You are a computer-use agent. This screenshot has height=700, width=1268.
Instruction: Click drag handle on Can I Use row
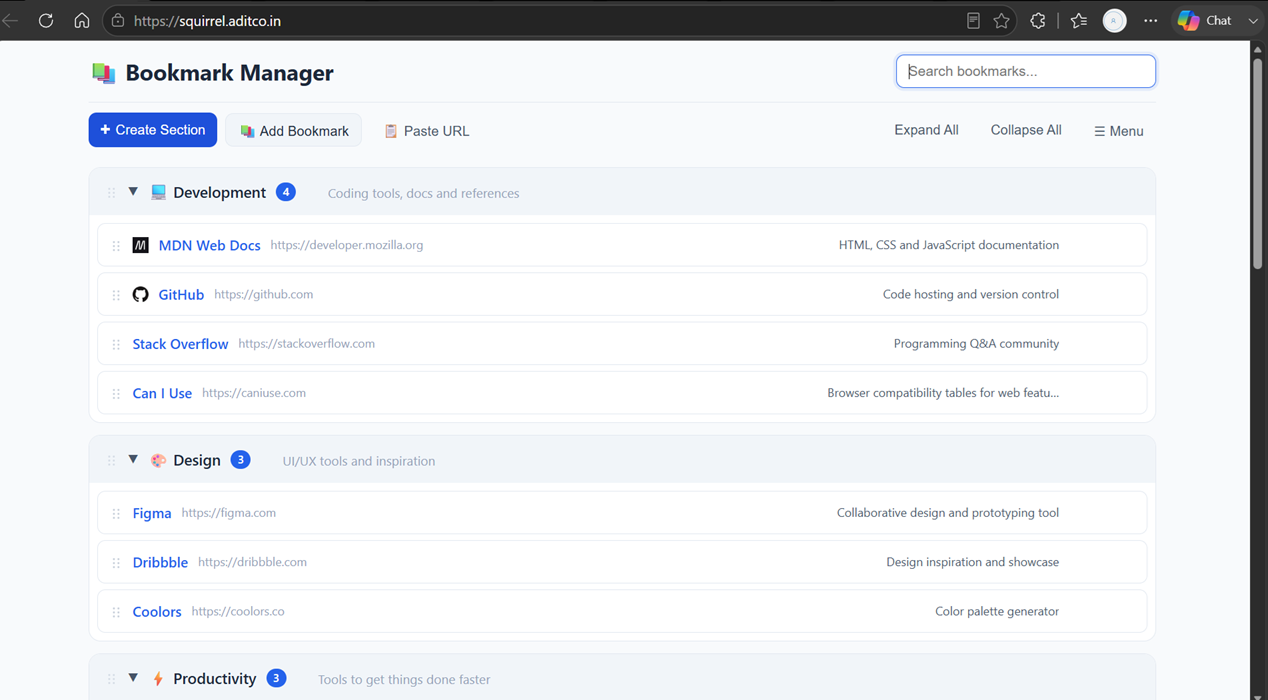tap(116, 394)
